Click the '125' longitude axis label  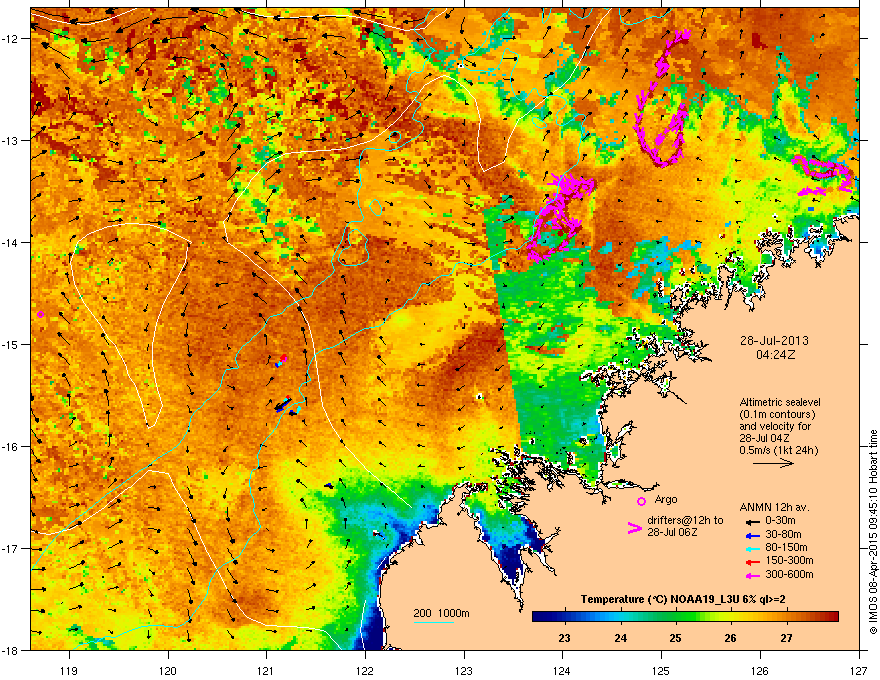(x=661, y=670)
